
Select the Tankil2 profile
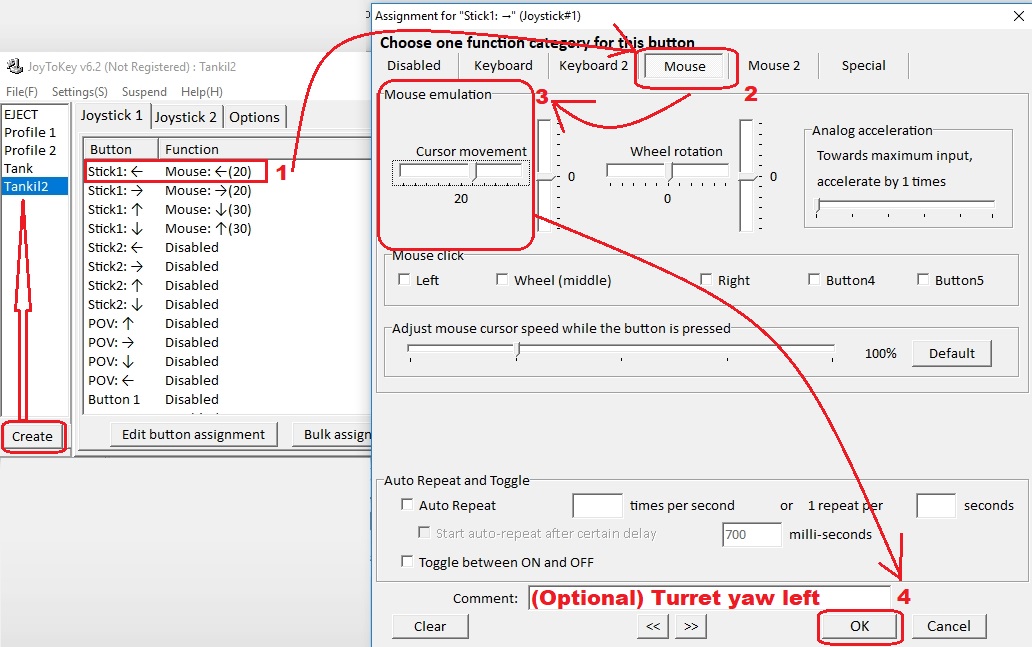pos(35,186)
